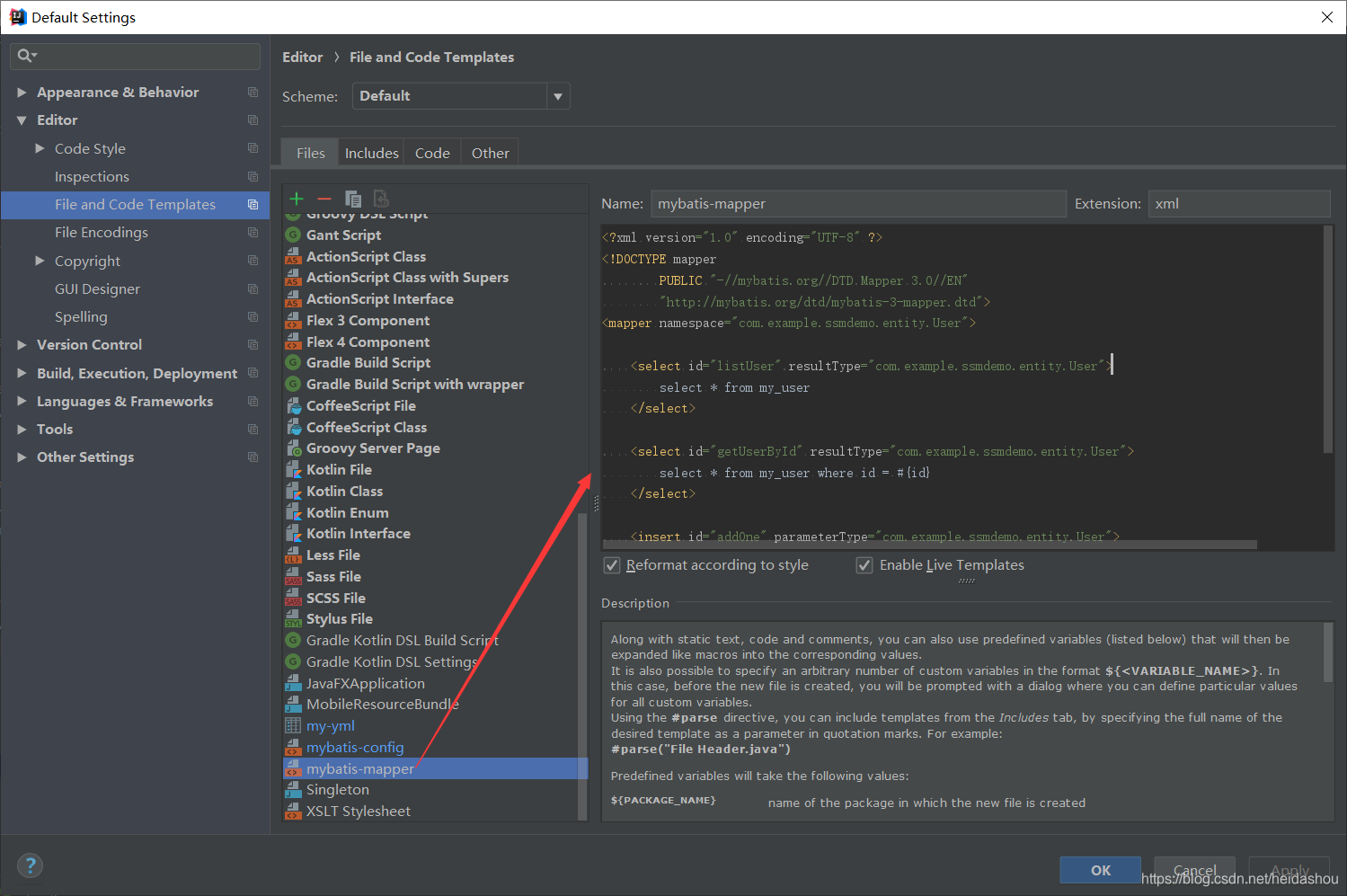Click the ActionScript Class file icon
Image resolution: width=1347 pixels, height=896 pixels.
click(x=293, y=256)
